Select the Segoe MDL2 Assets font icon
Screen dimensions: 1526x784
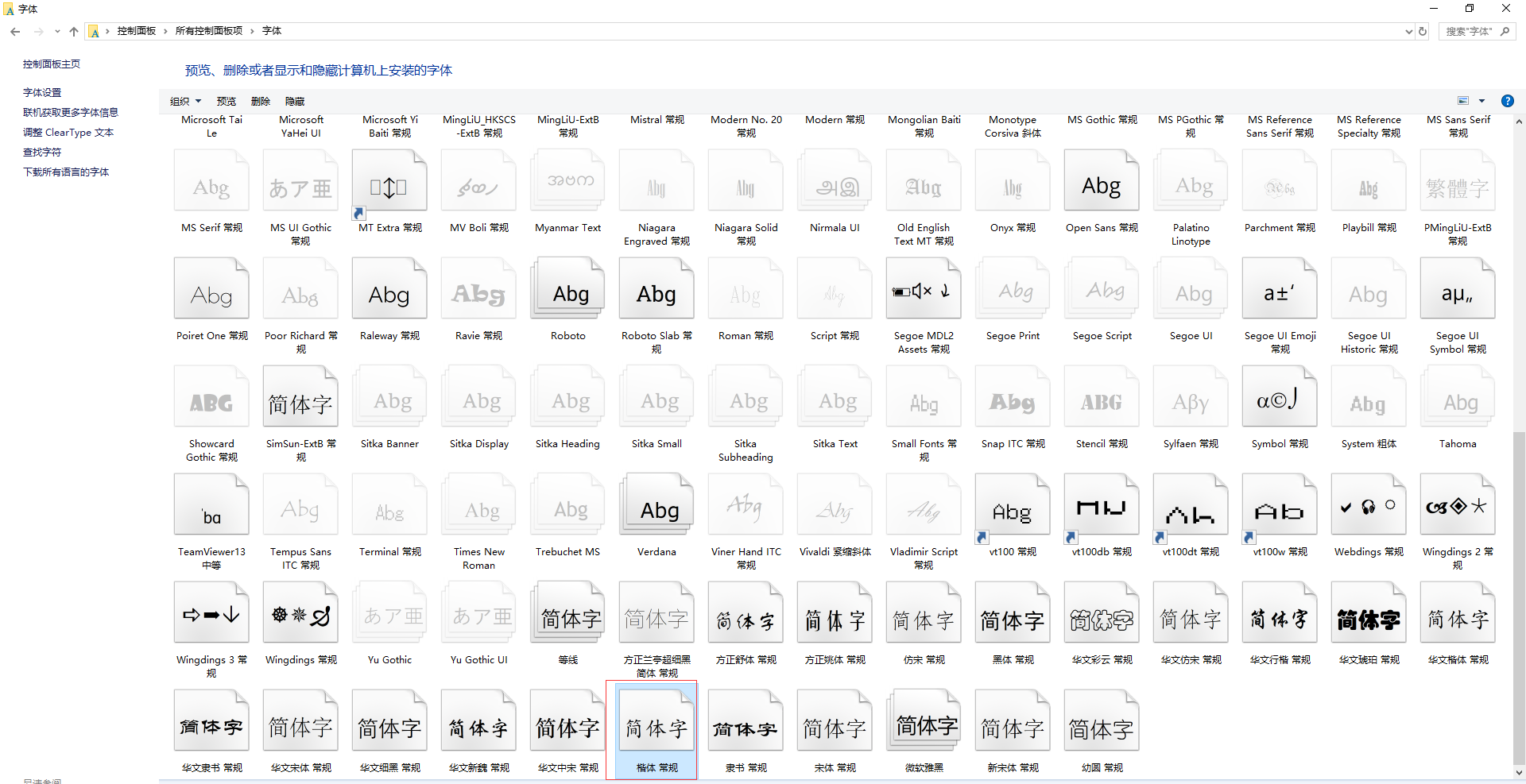click(x=924, y=289)
